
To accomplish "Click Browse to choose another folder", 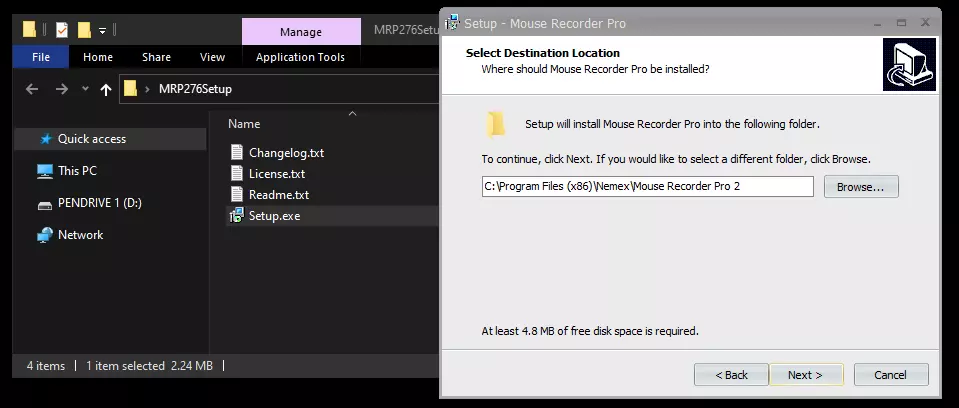I will click(x=861, y=187).
